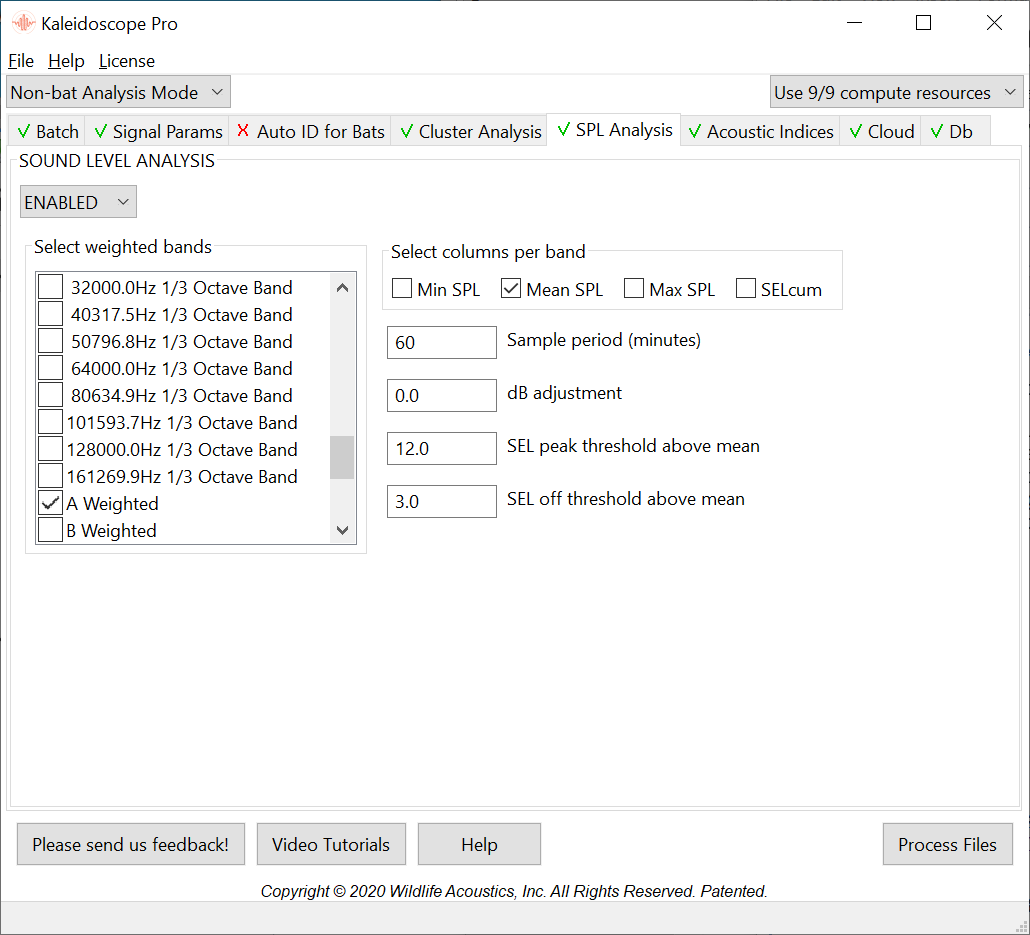Minimize the Kaleidoscope Pro window
Screen dimensions: 1030x935
[853, 23]
